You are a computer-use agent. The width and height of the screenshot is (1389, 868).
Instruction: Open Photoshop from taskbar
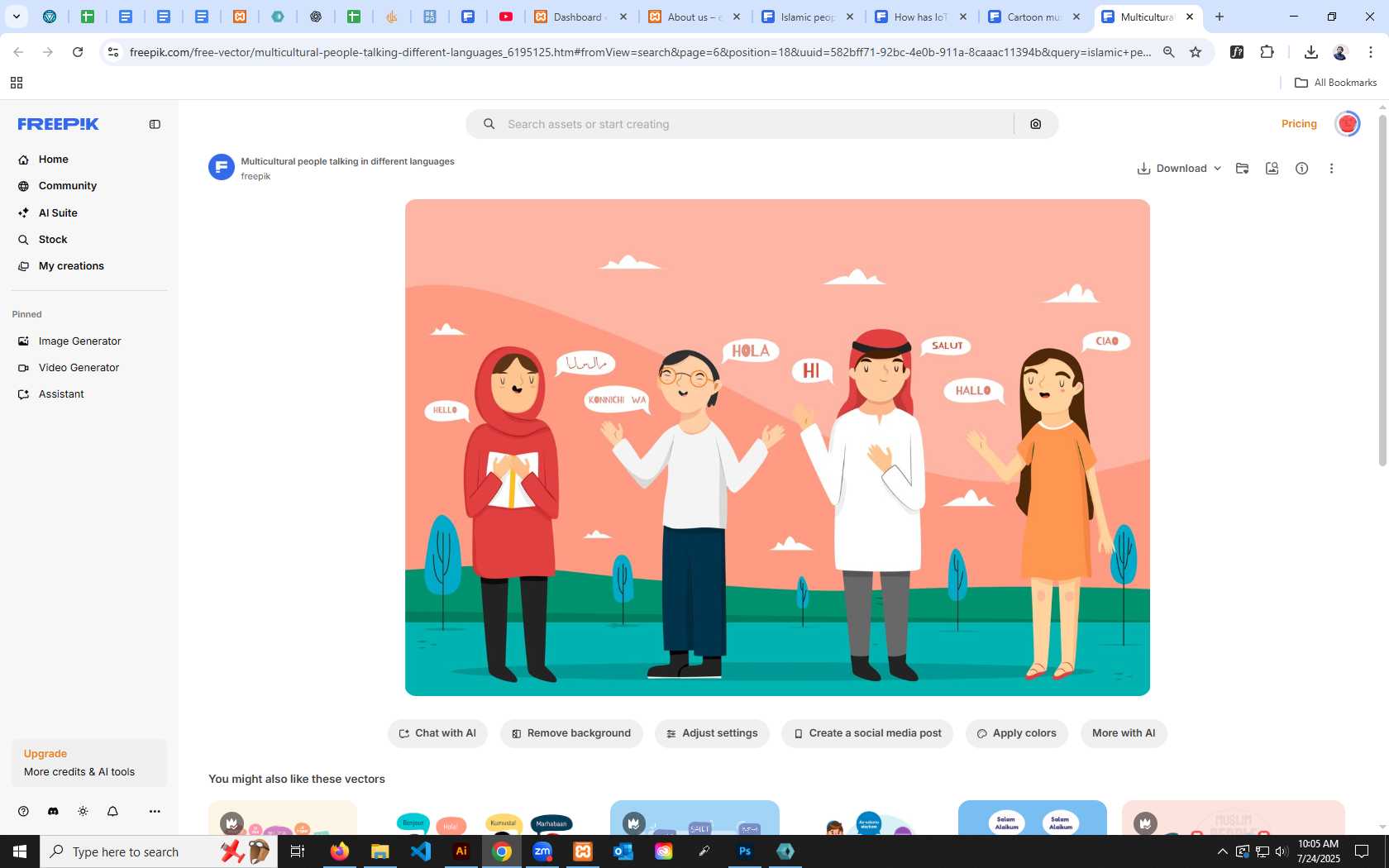(745, 851)
